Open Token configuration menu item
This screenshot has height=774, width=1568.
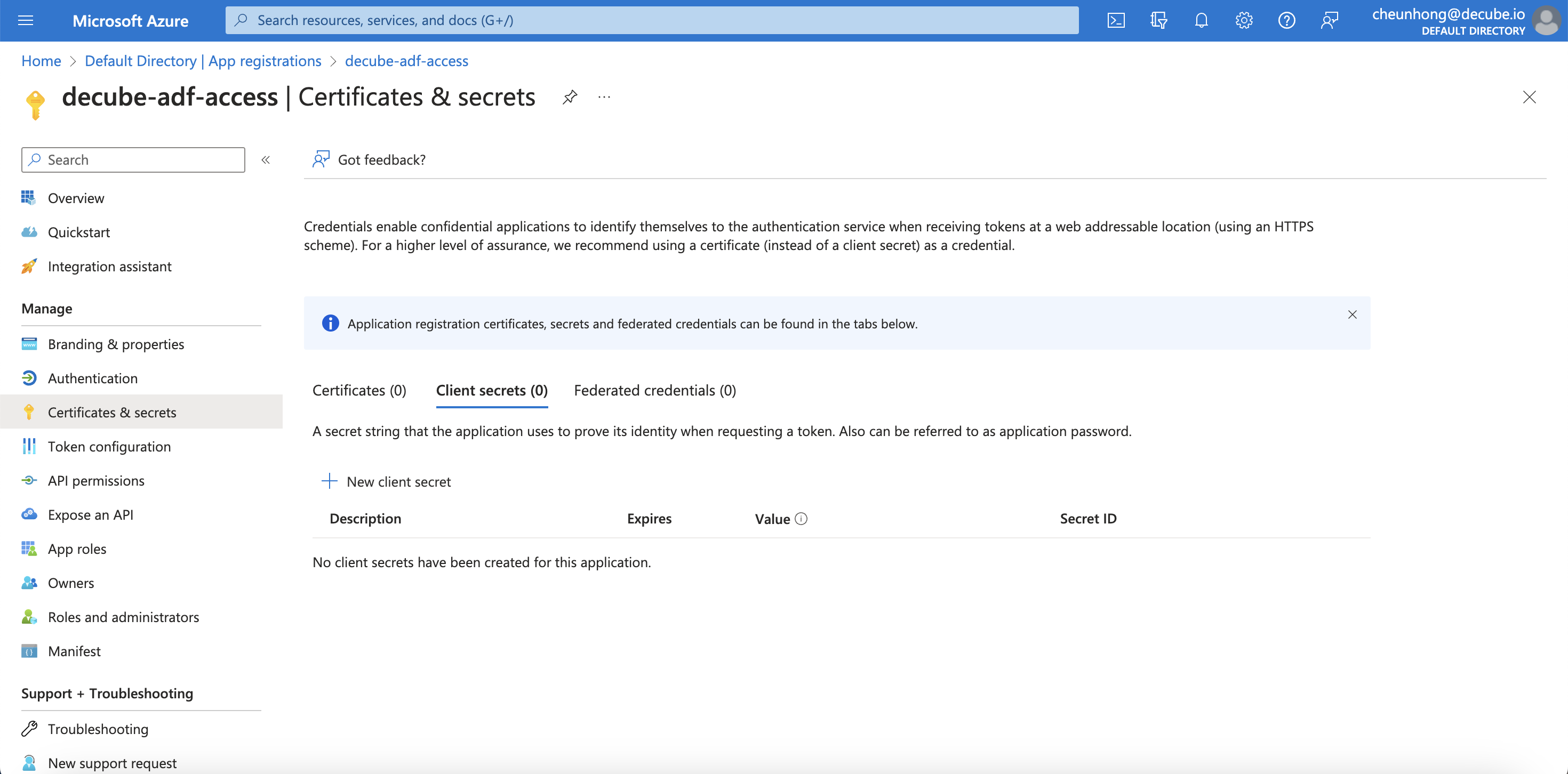point(109,447)
